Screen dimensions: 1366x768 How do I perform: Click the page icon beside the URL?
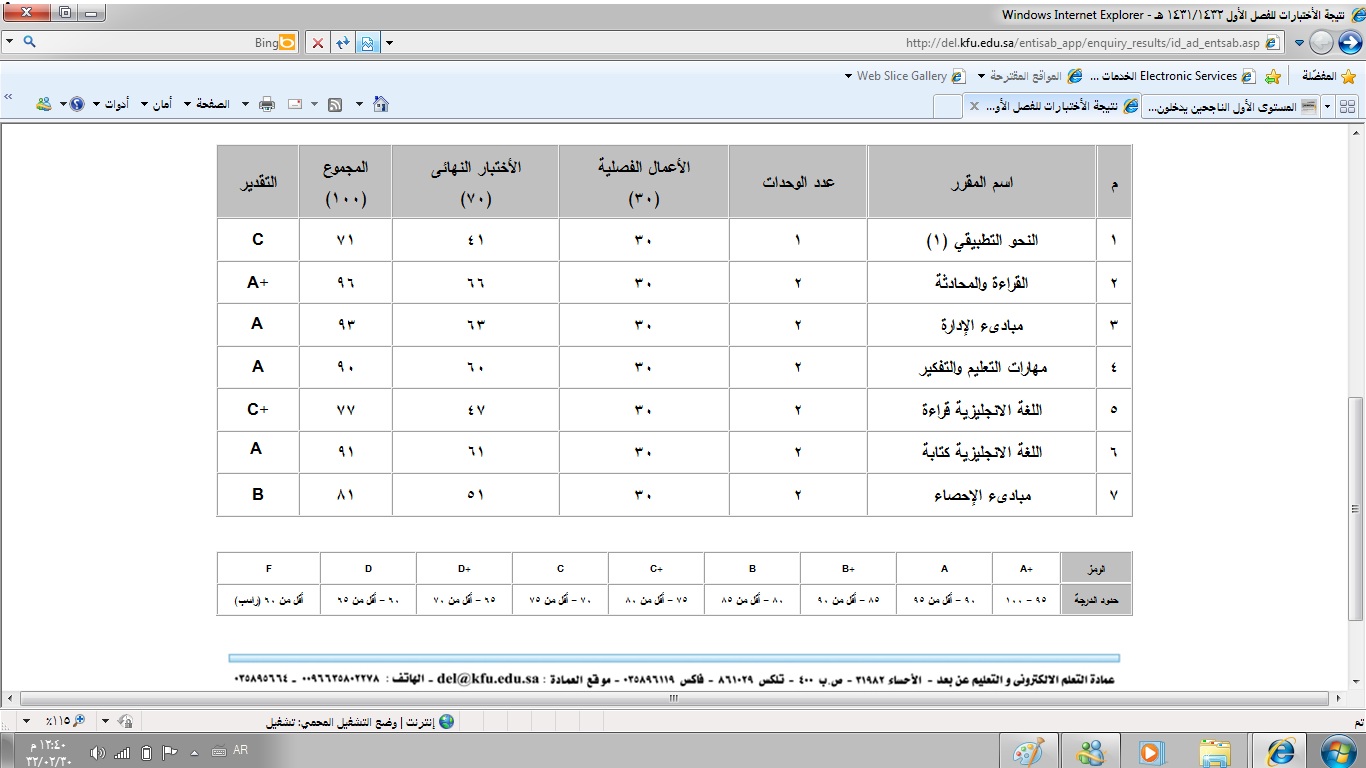click(1272, 43)
